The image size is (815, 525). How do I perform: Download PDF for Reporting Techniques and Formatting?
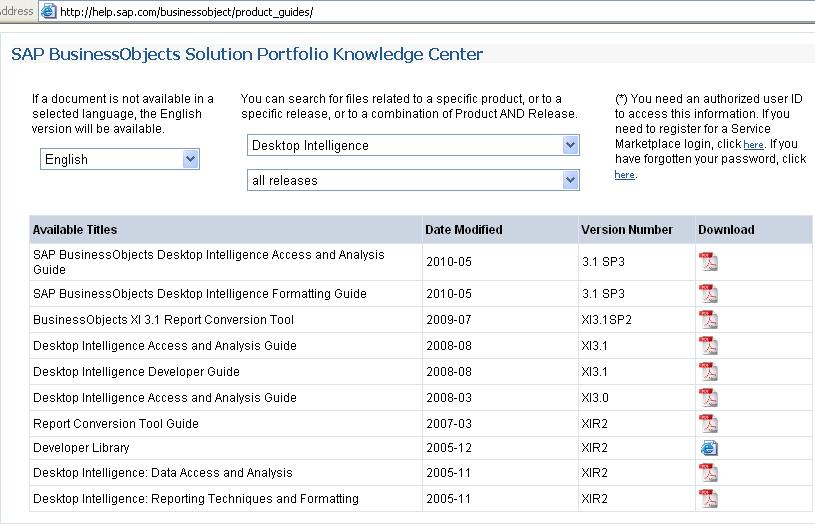708,498
